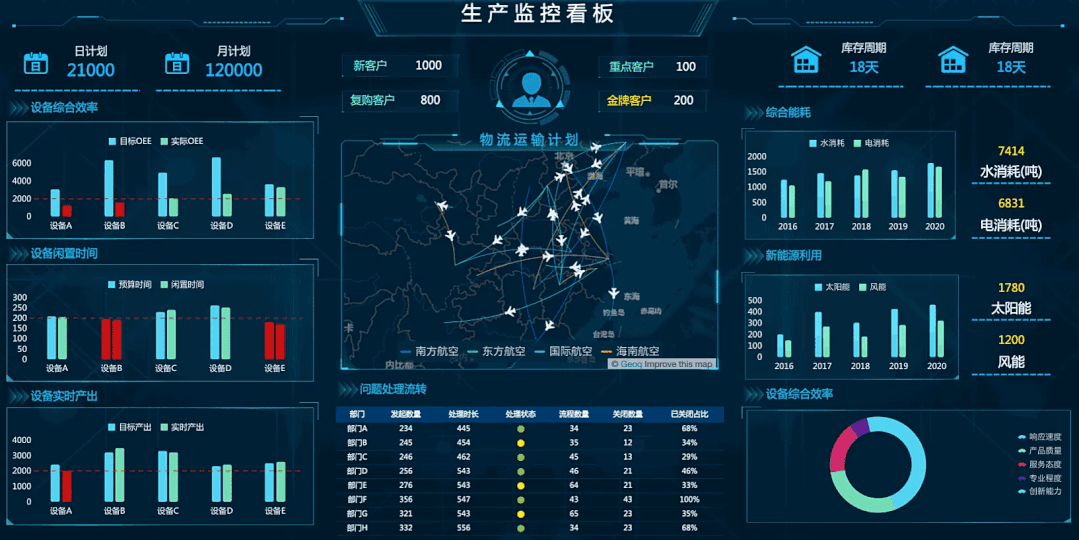
Task: Toggle the 目标OEE legend series
Action: pos(130,141)
